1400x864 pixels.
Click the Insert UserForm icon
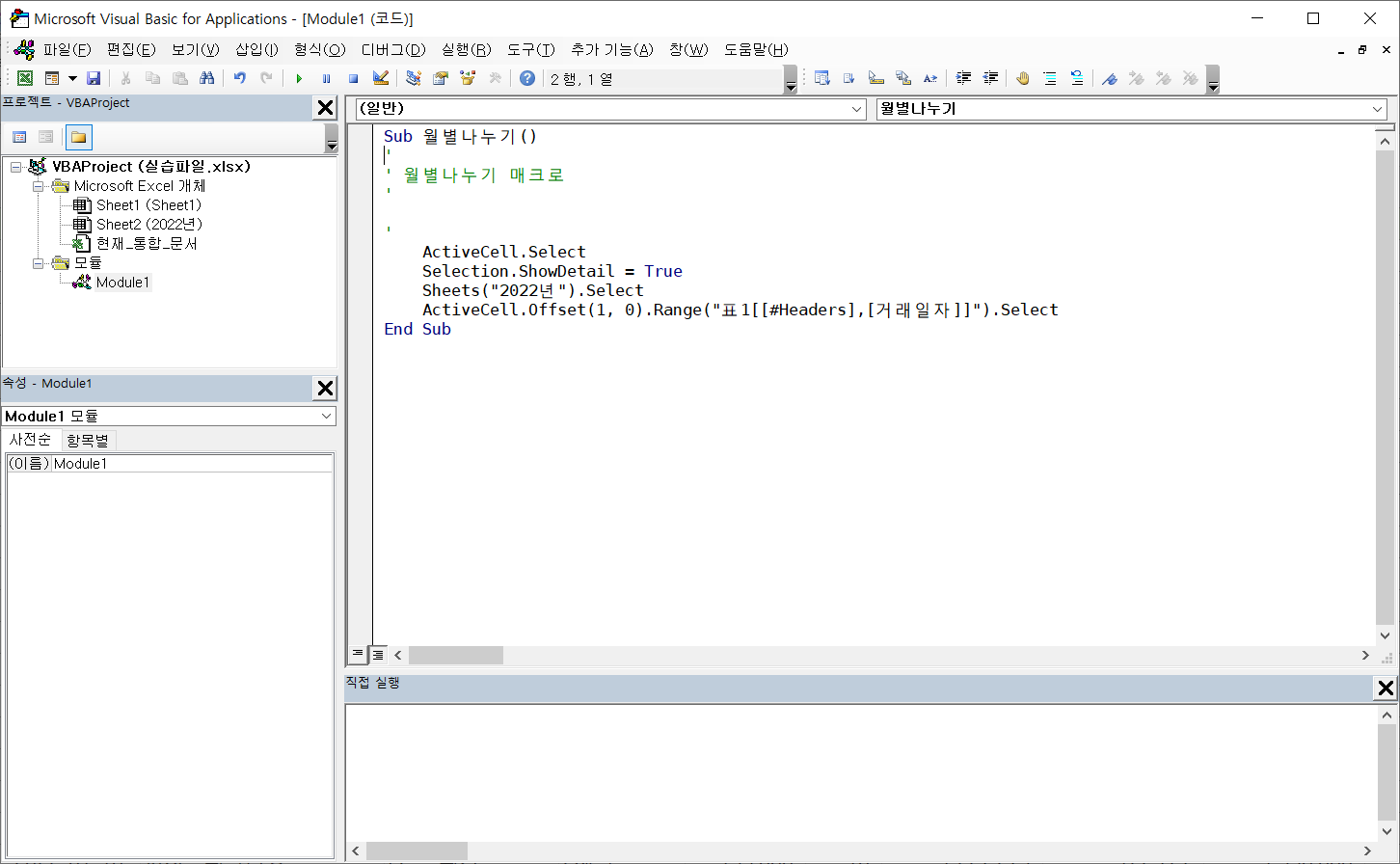click(52, 78)
